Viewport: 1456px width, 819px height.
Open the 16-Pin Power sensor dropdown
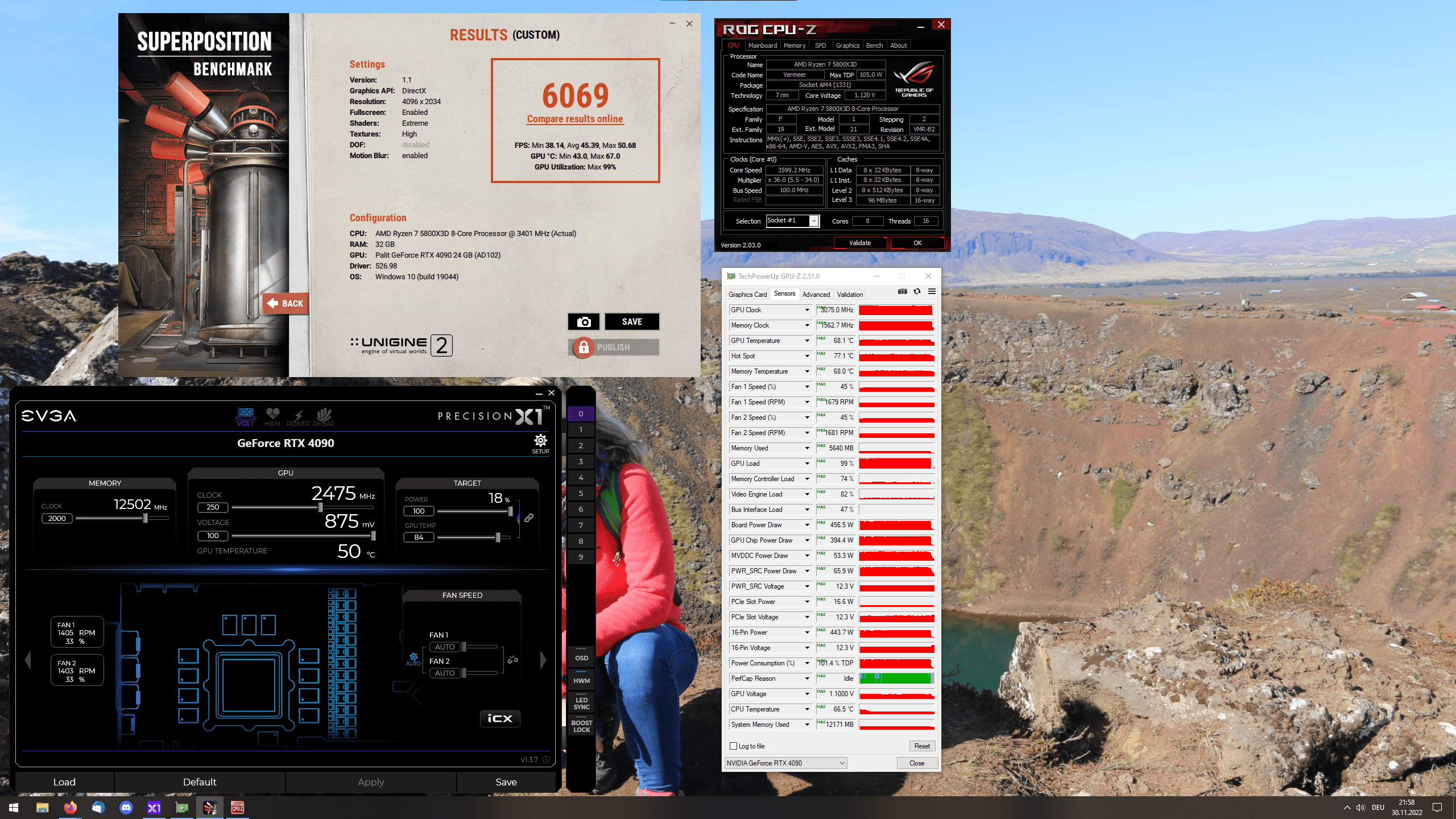pyautogui.click(x=806, y=632)
